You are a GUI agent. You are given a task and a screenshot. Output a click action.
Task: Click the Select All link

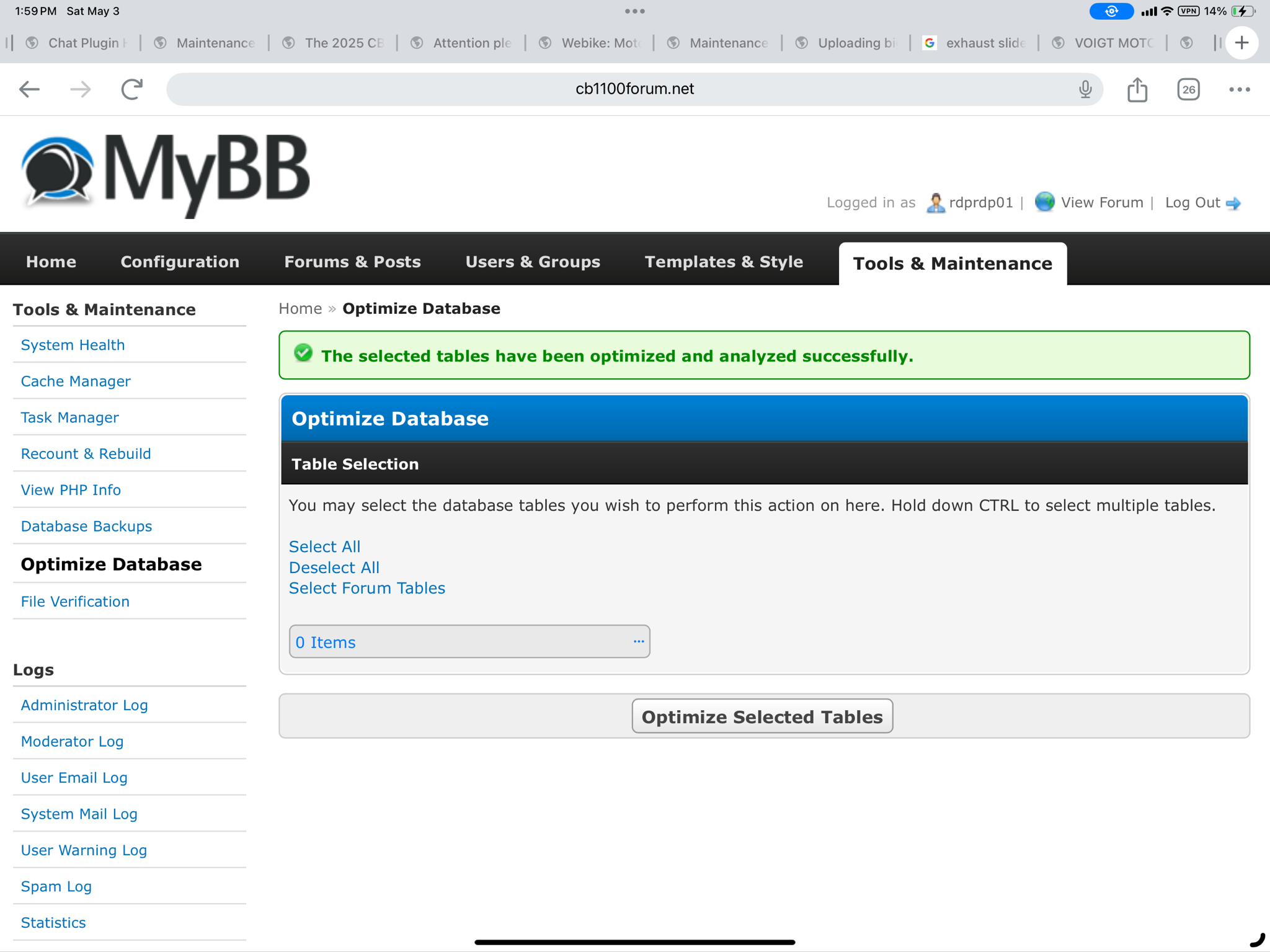pyautogui.click(x=324, y=546)
